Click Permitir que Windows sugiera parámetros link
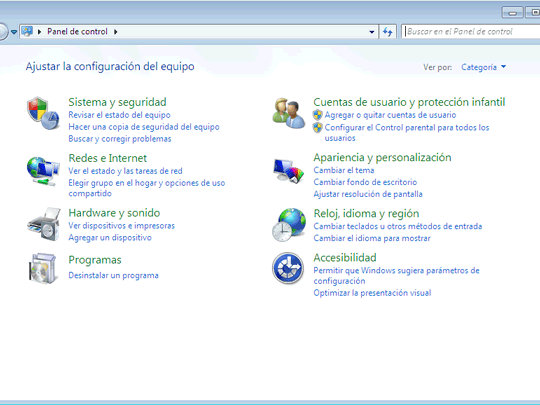This screenshot has width=540, height=405. coord(396,276)
